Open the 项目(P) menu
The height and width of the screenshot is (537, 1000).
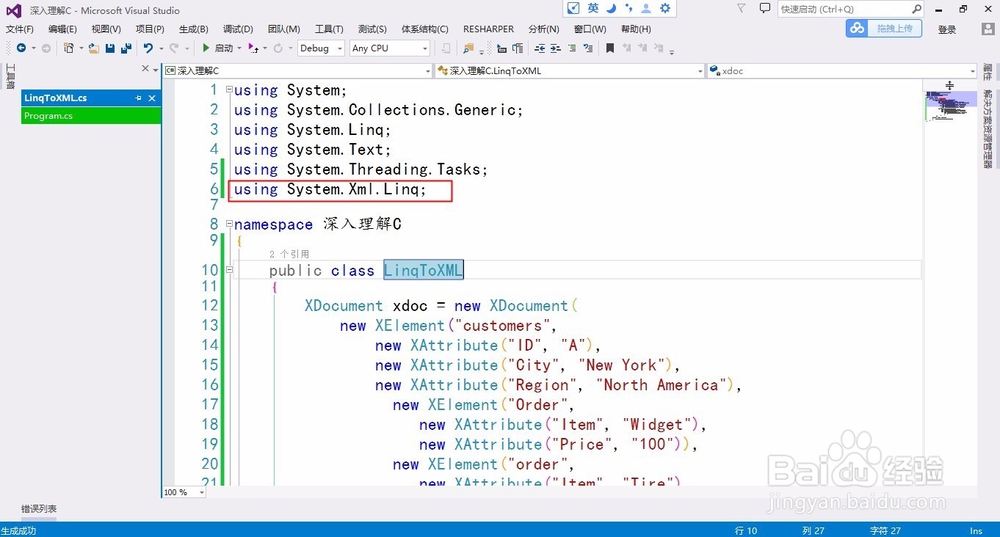click(150, 29)
